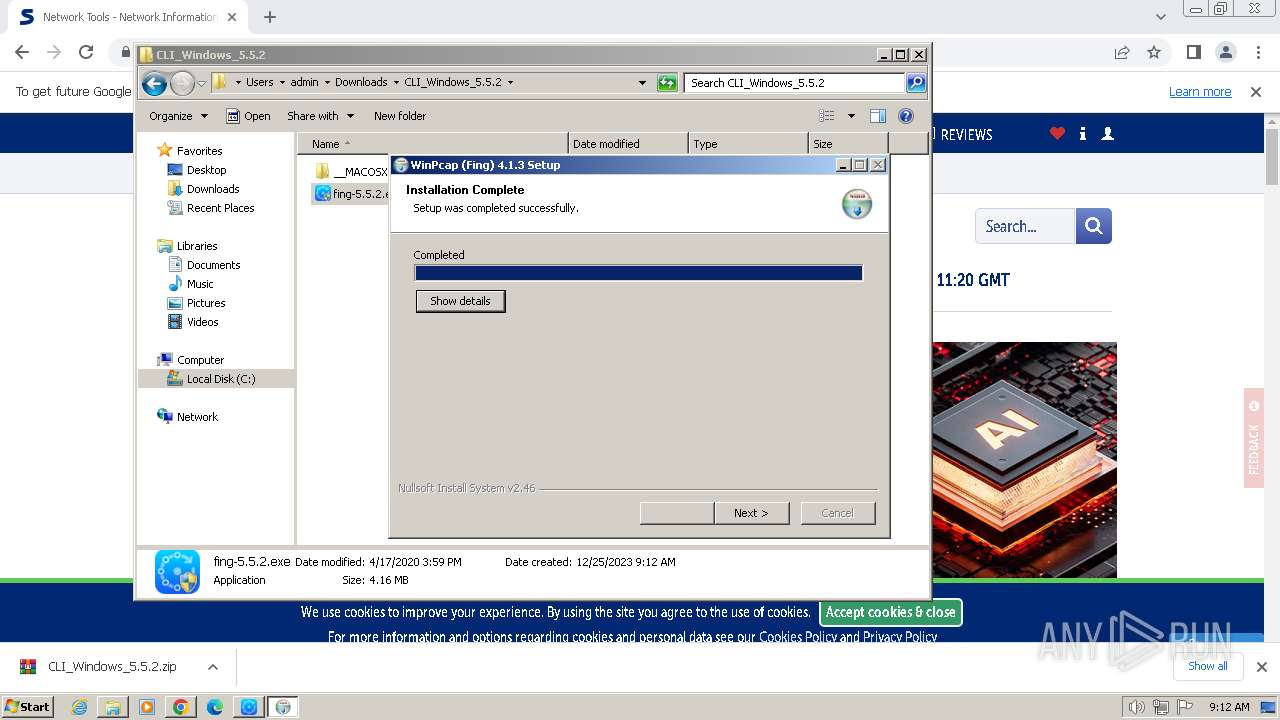Open the Organize menu
This screenshot has width=1280, height=720.
coord(178,116)
